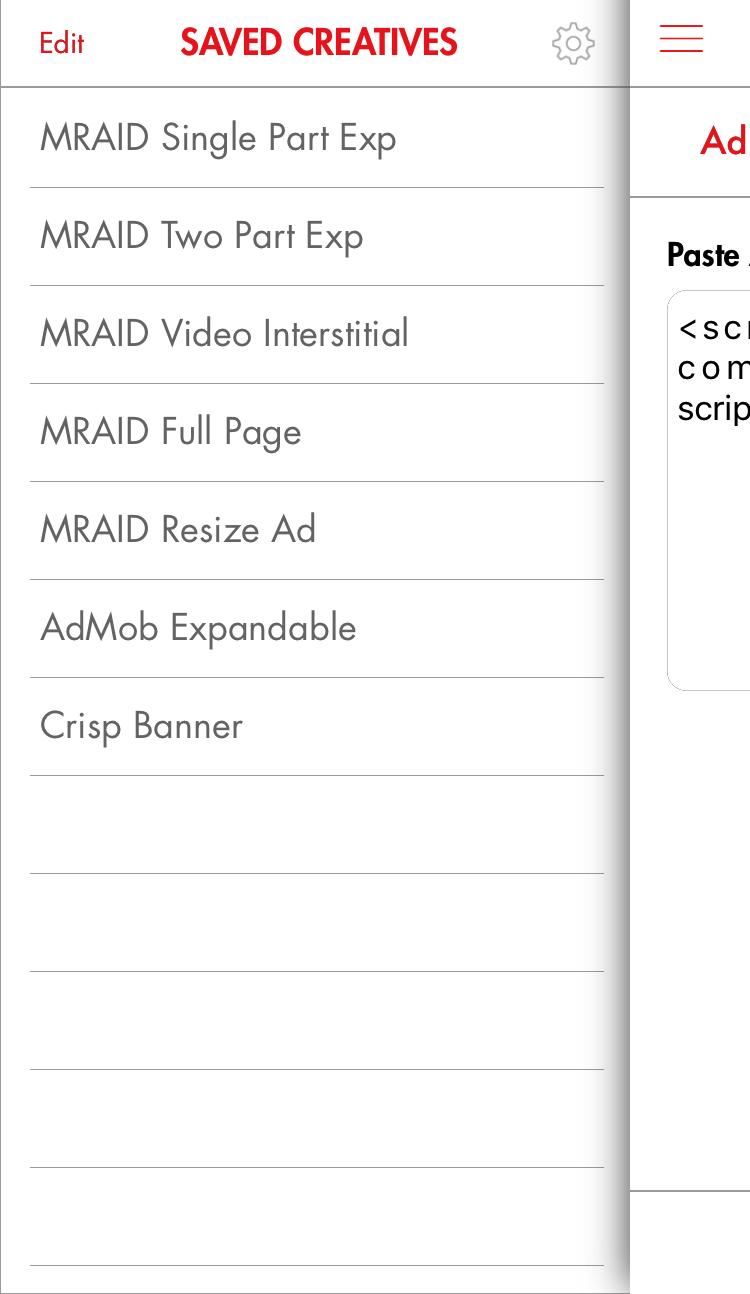Open the AdMob Expandable creative
The height and width of the screenshot is (1294, 750).
pos(198,627)
